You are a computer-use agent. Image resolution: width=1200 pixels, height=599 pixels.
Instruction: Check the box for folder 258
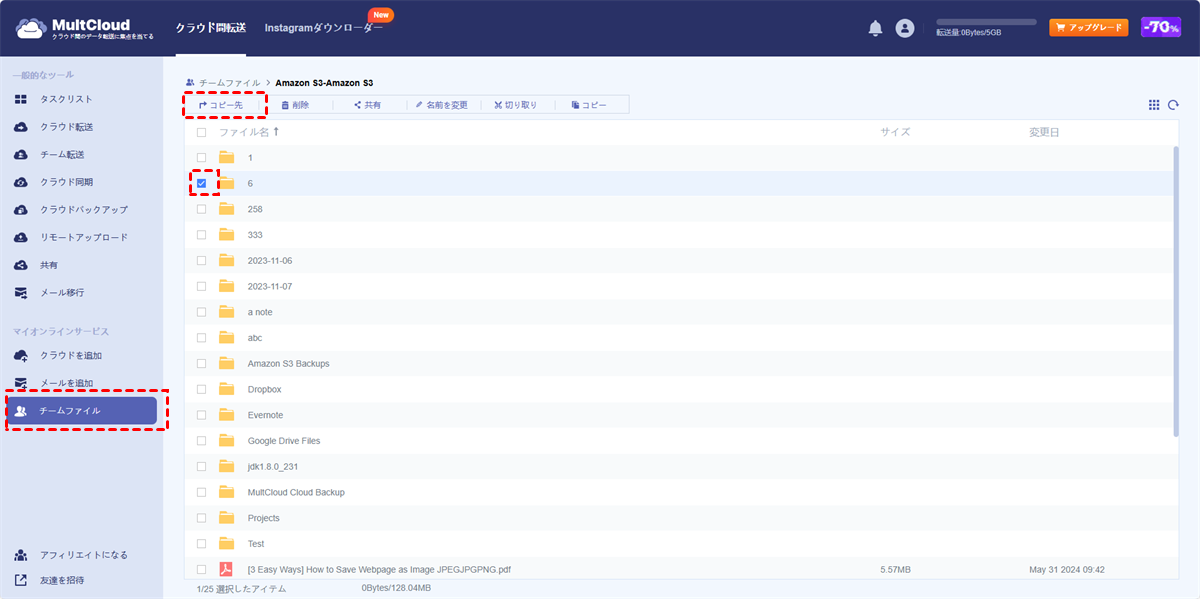[x=201, y=209]
